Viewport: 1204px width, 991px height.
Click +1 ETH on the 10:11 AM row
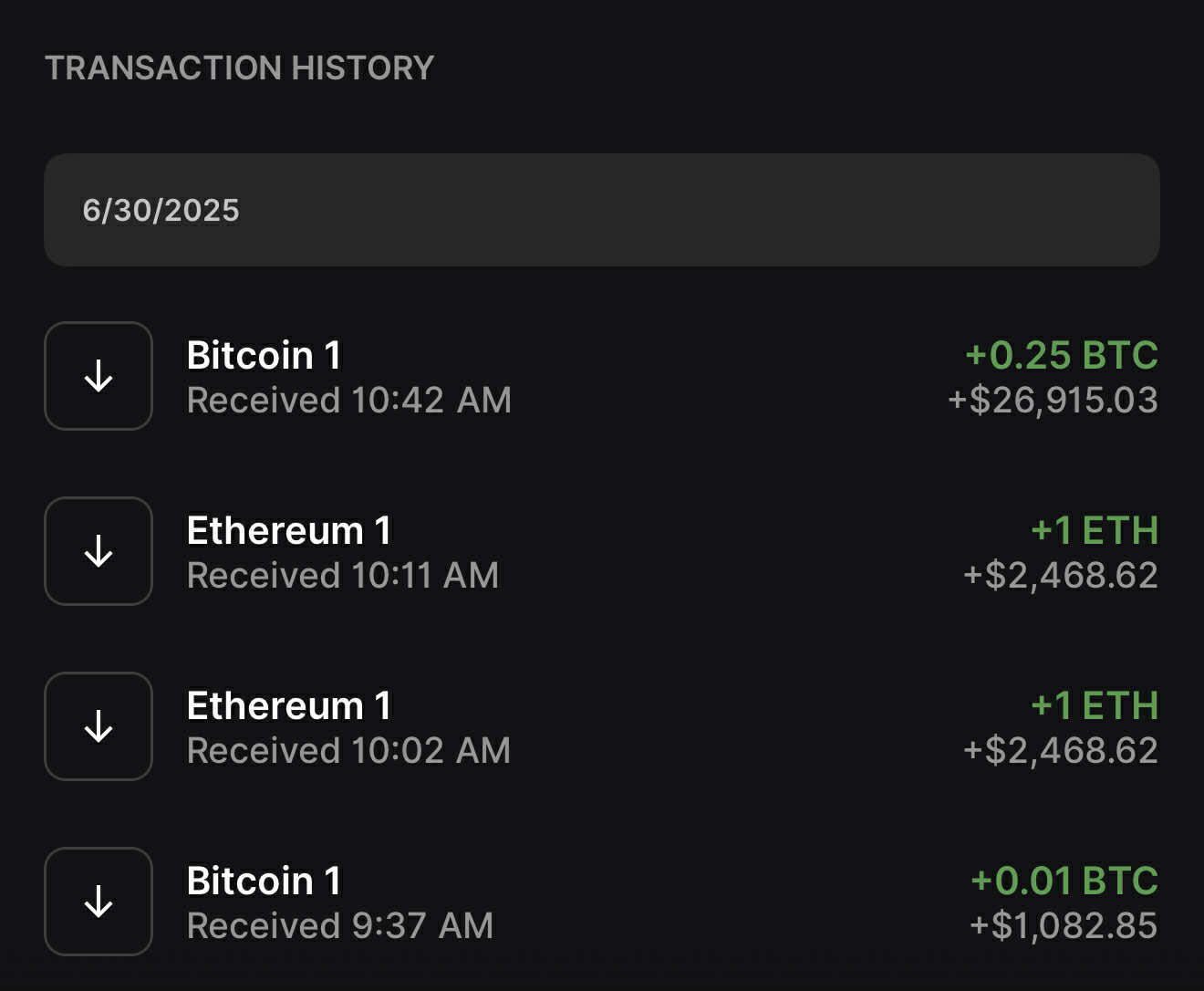pos(1095,530)
